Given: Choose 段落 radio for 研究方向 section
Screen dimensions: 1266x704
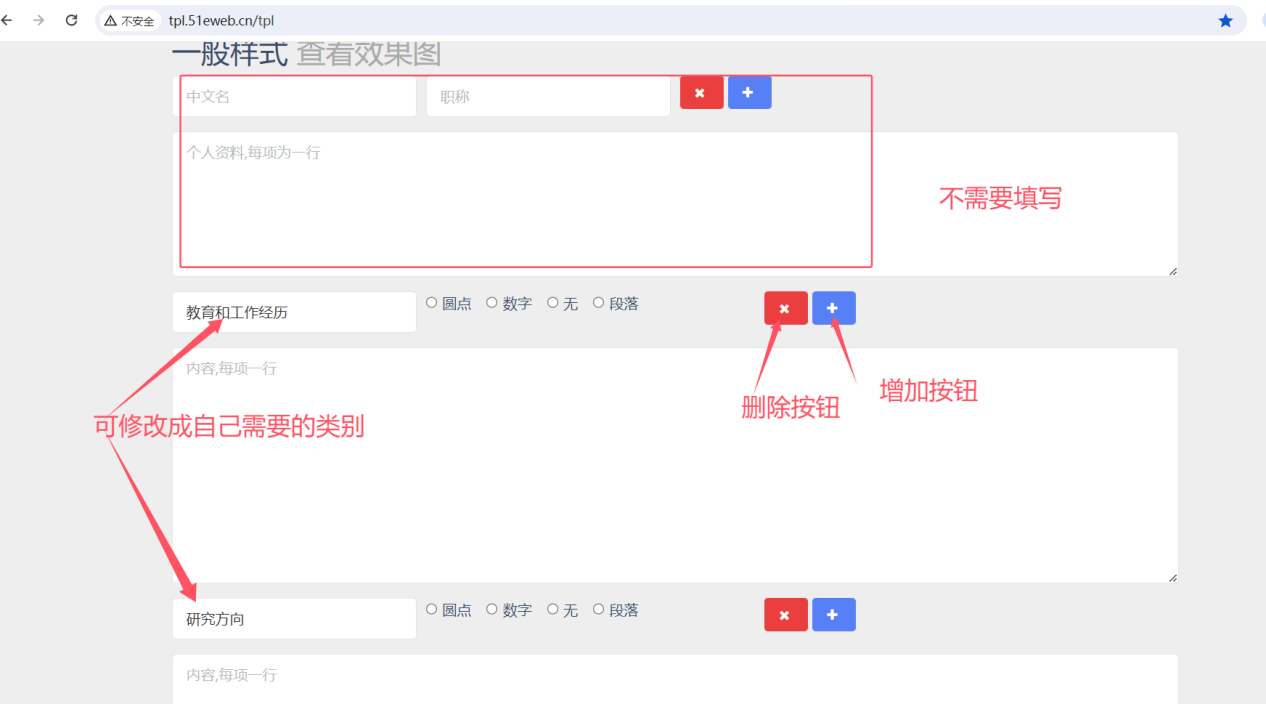Looking at the screenshot, I should 599,609.
